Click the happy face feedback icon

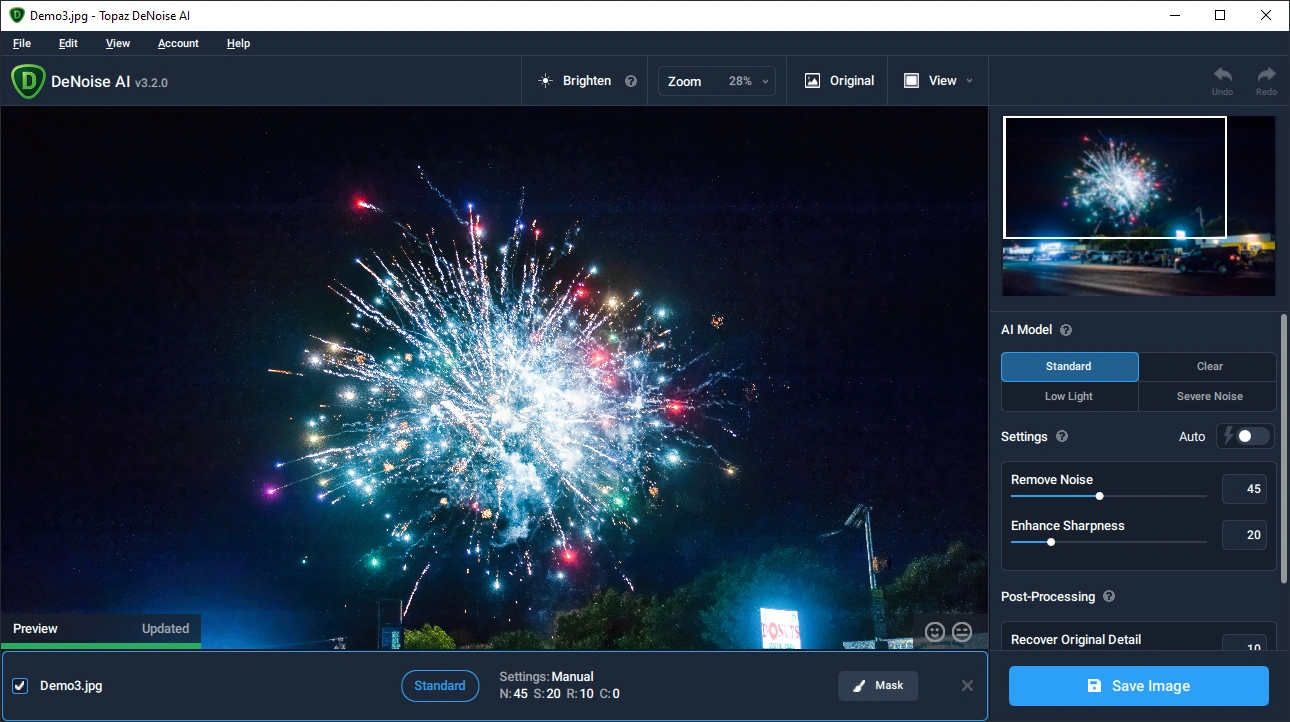click(x=935, y=632)
